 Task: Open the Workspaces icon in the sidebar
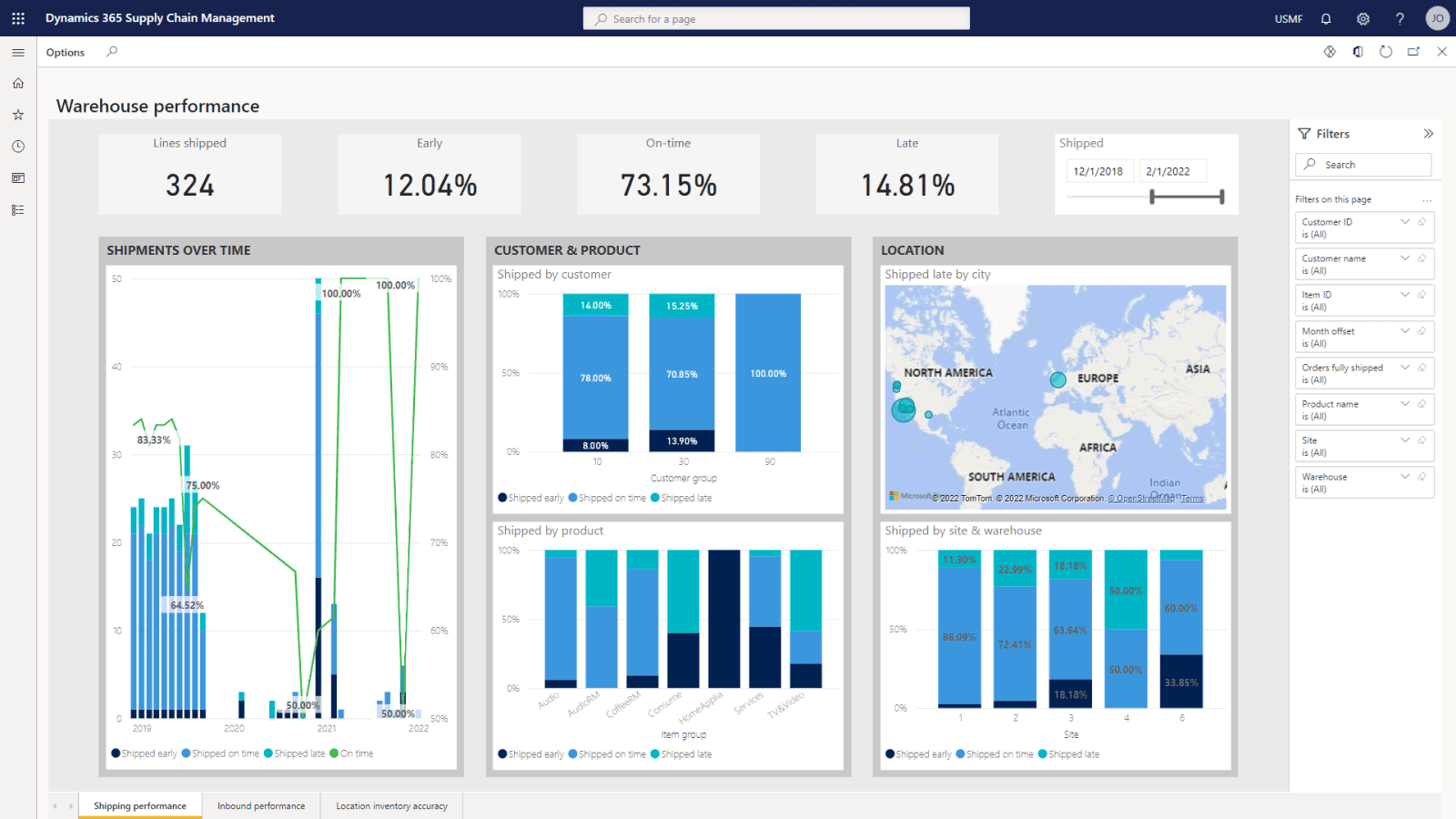[18, 178]
